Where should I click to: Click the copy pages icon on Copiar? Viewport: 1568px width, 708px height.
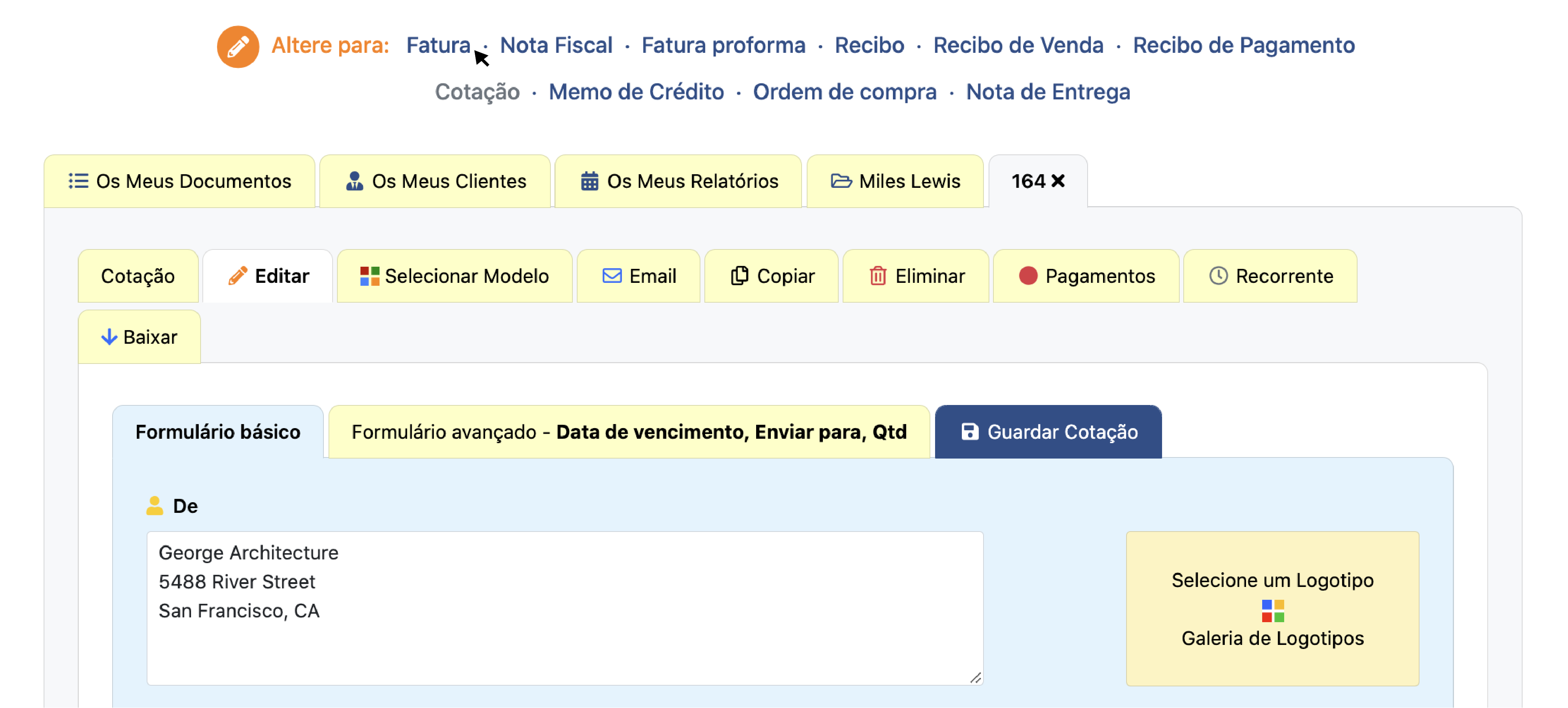[739, 276]
